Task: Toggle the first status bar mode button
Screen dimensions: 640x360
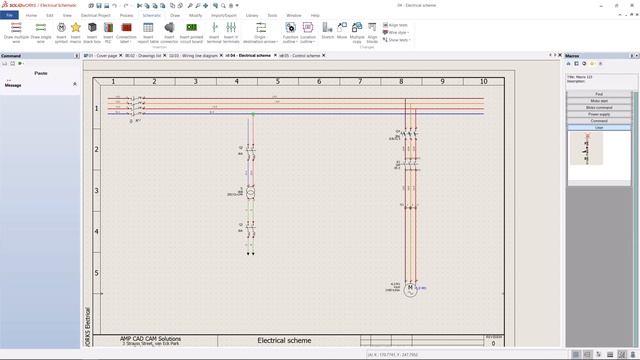Action: point(576,354)
